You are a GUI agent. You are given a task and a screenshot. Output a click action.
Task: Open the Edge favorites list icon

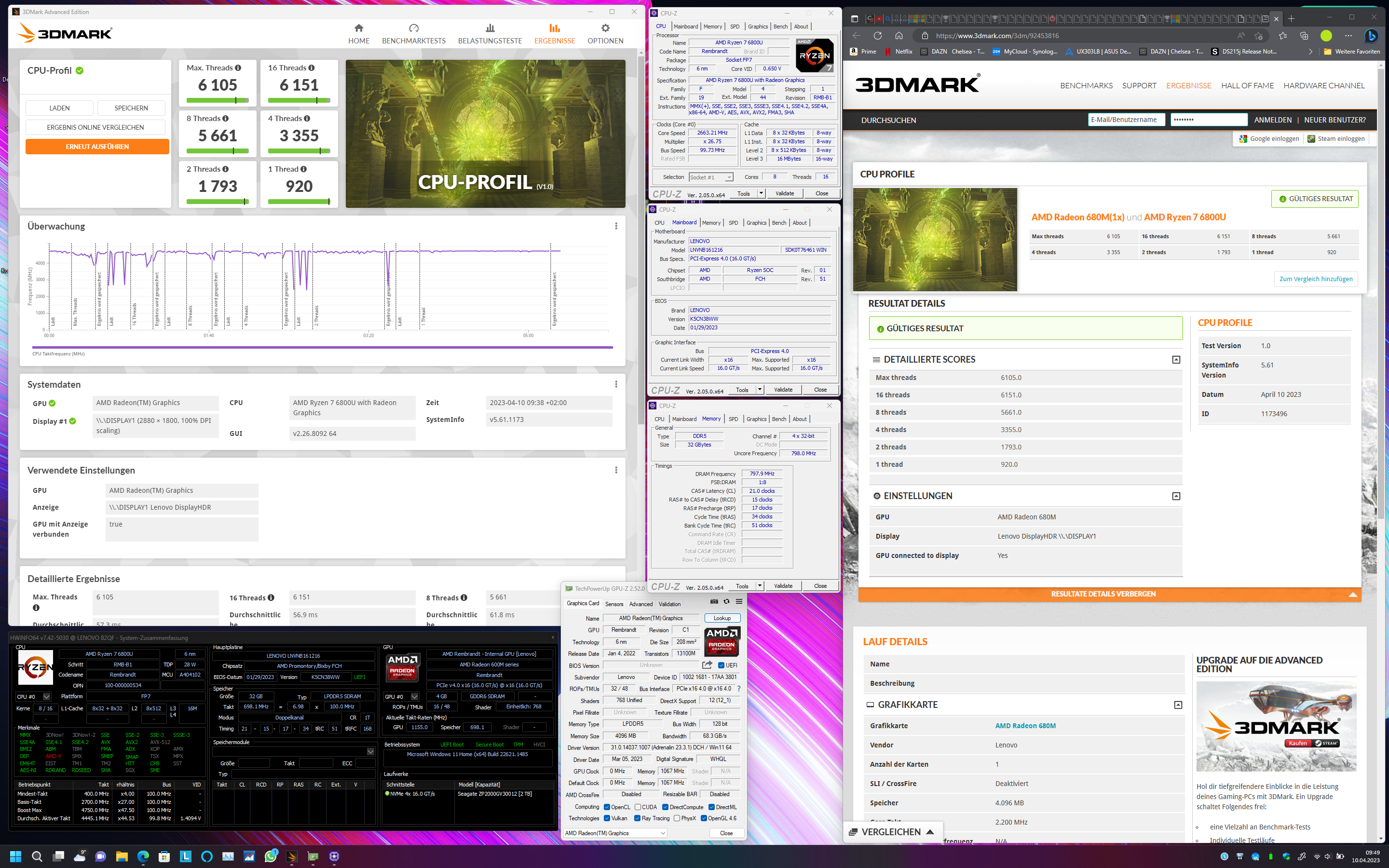click(x=1283, y=36)
